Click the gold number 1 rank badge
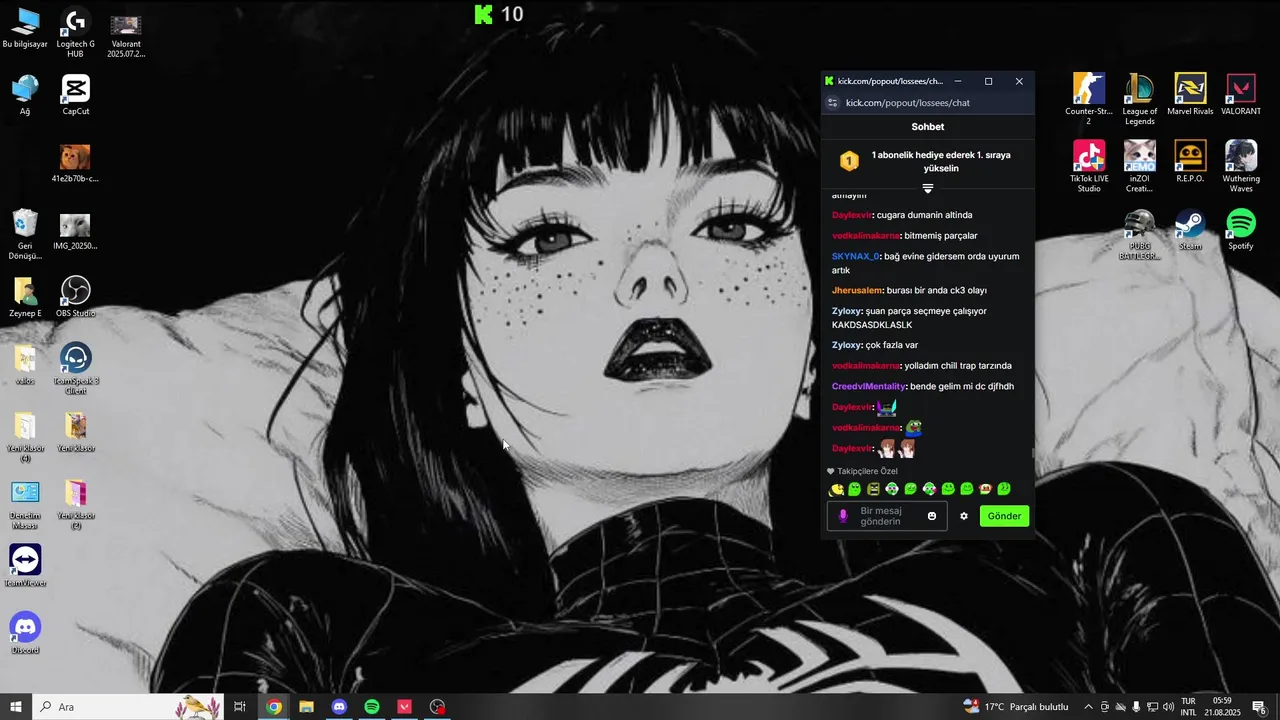 (849, 161)
